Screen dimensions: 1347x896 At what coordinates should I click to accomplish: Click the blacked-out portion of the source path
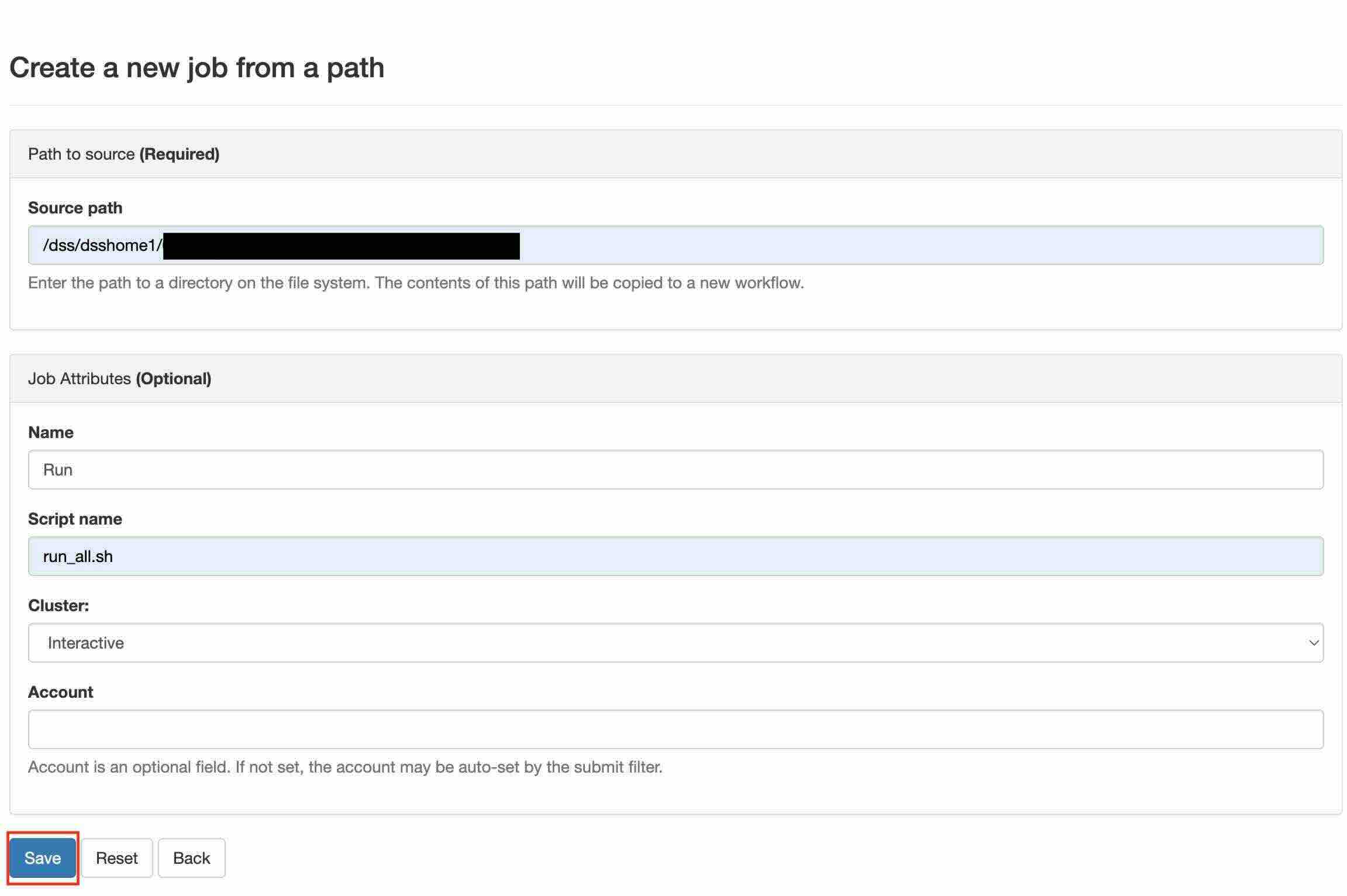click(341, 246)
